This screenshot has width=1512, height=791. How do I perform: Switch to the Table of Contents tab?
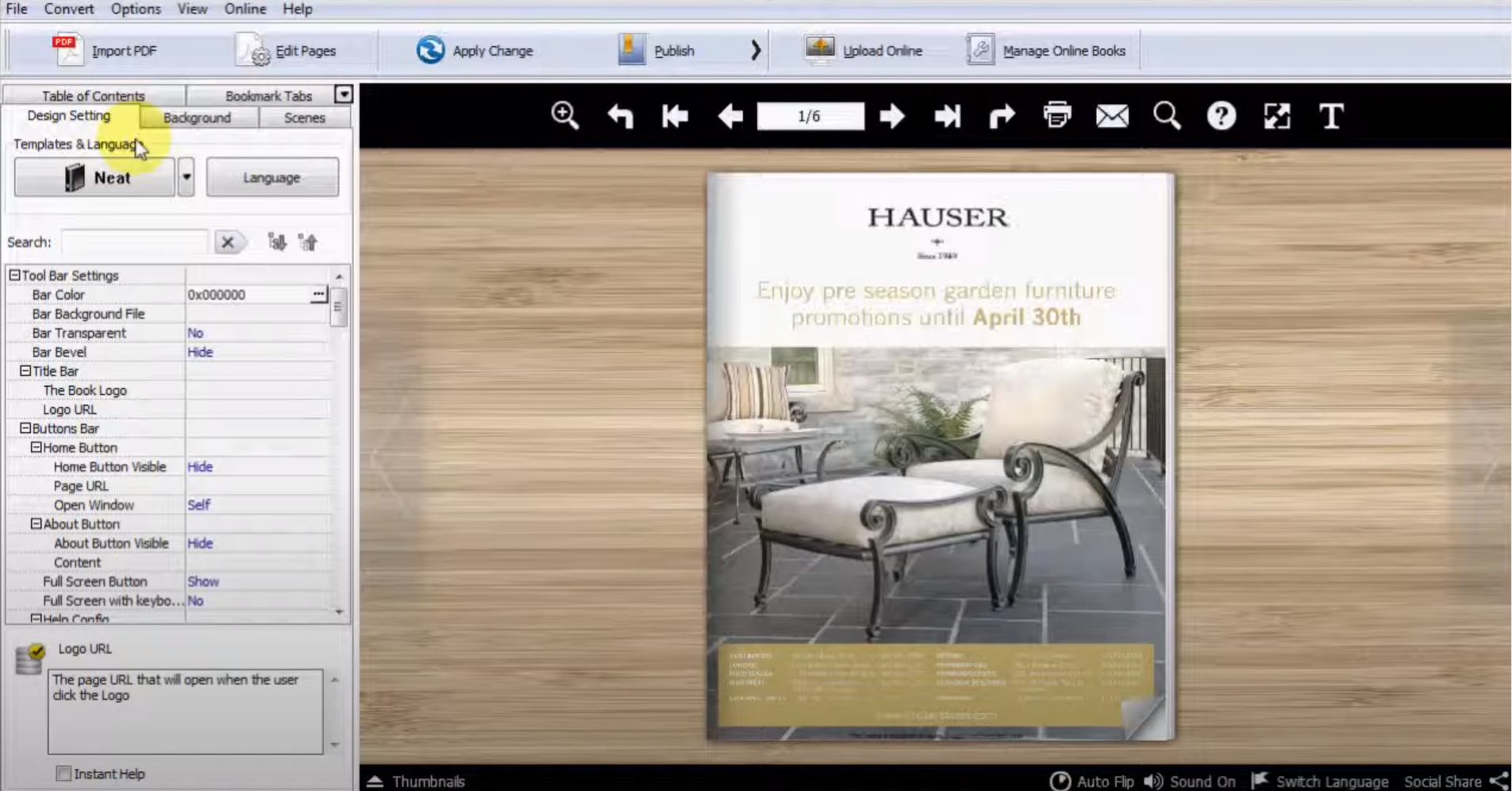tap(94, 95)
